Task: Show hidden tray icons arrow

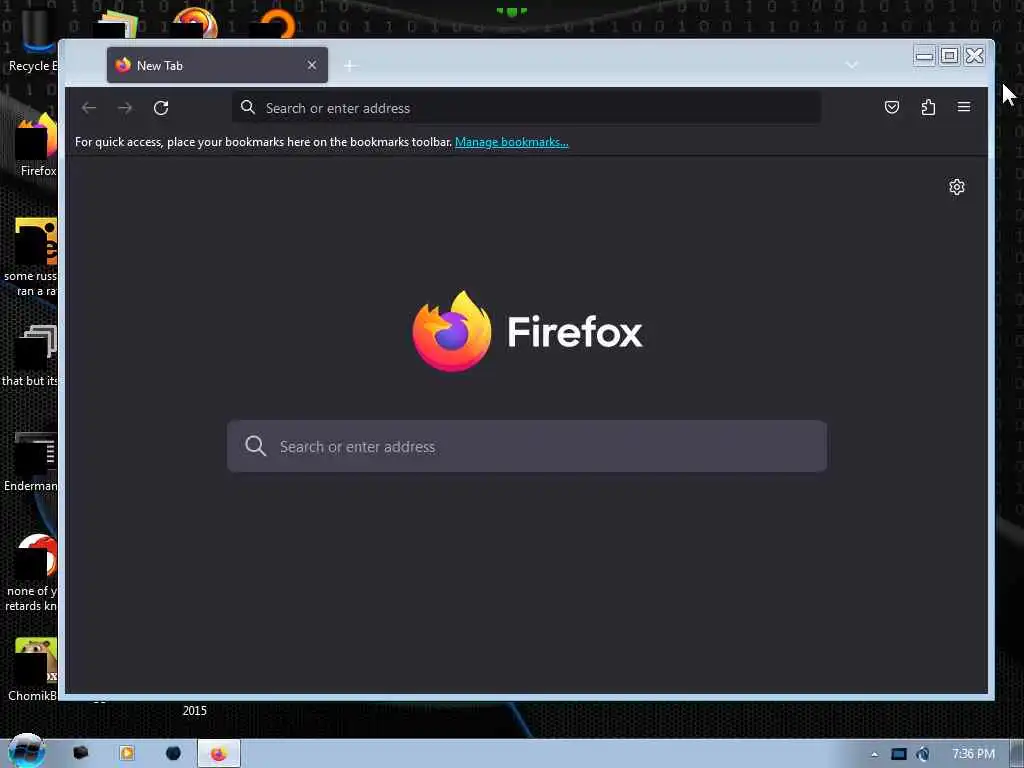Action: (874, 754)
